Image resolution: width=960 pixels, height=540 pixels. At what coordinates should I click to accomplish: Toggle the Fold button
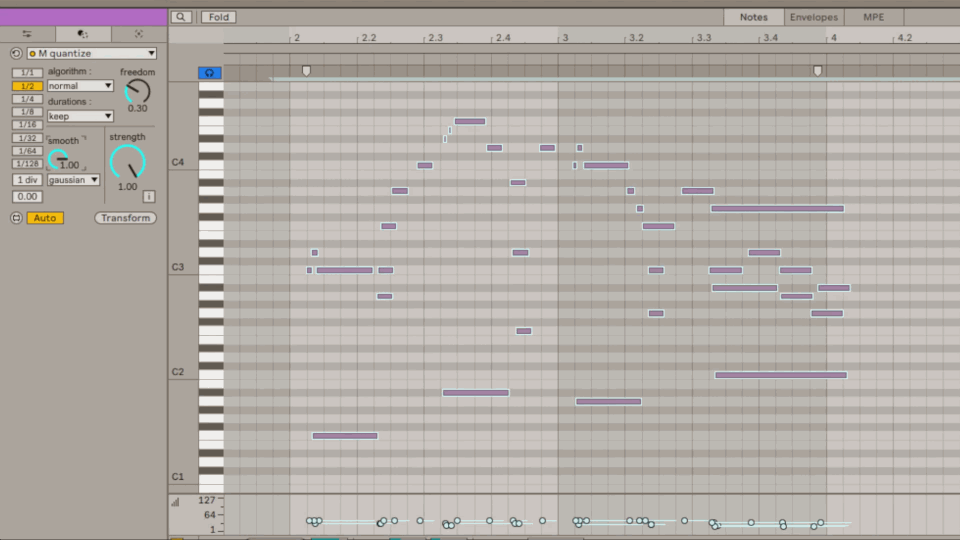tap(218, 17)
